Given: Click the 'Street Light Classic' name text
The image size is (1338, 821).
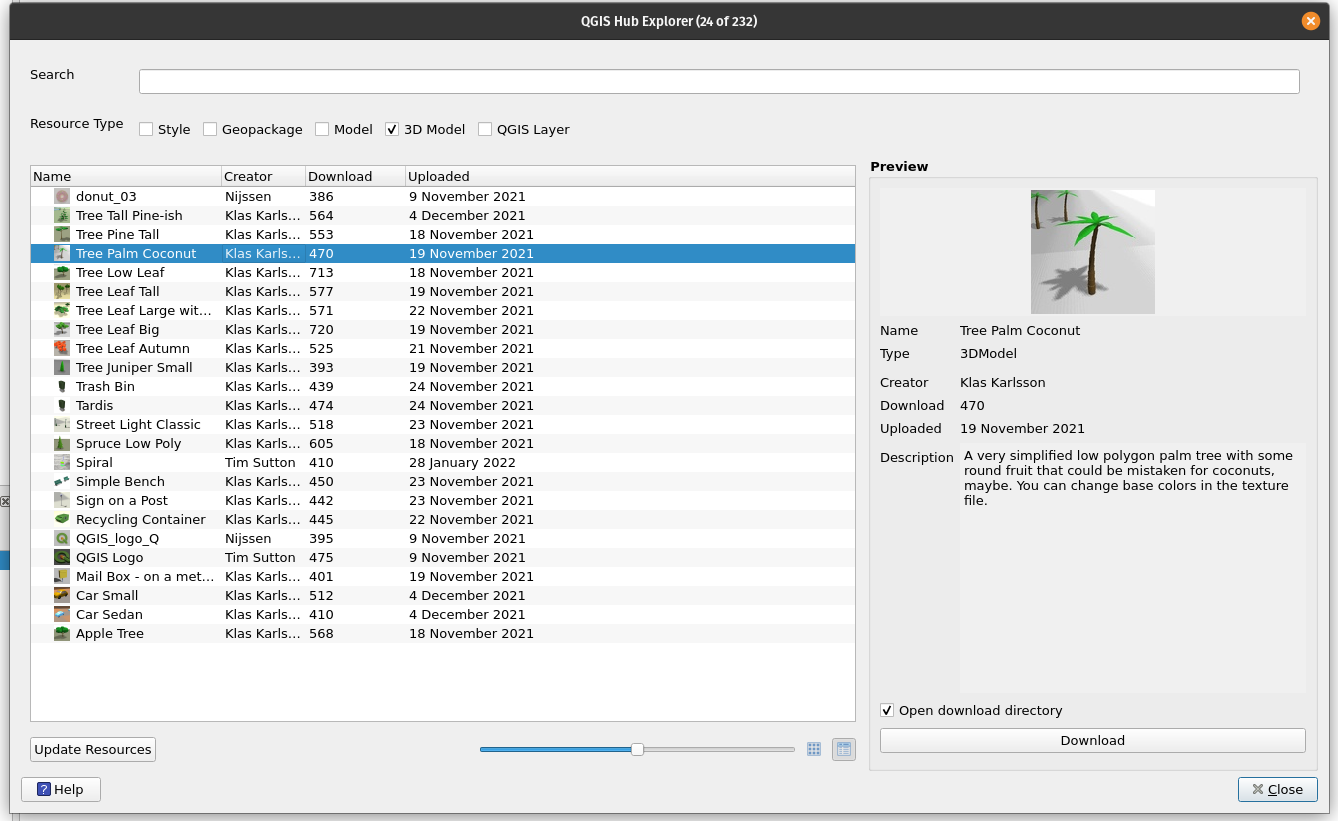Looking at the screenshot, I should [x=138, y=425].
